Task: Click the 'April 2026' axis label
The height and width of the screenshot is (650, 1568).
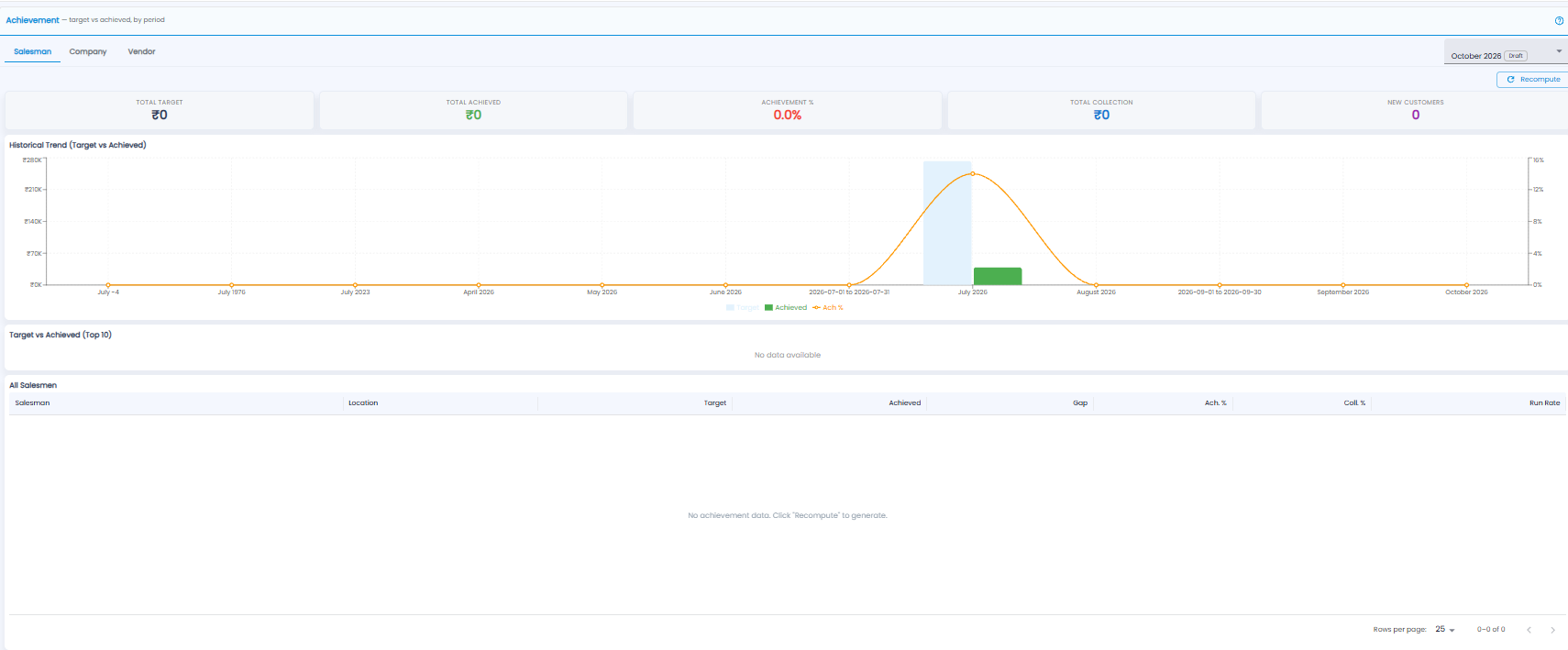Action: tap(479, 292)
